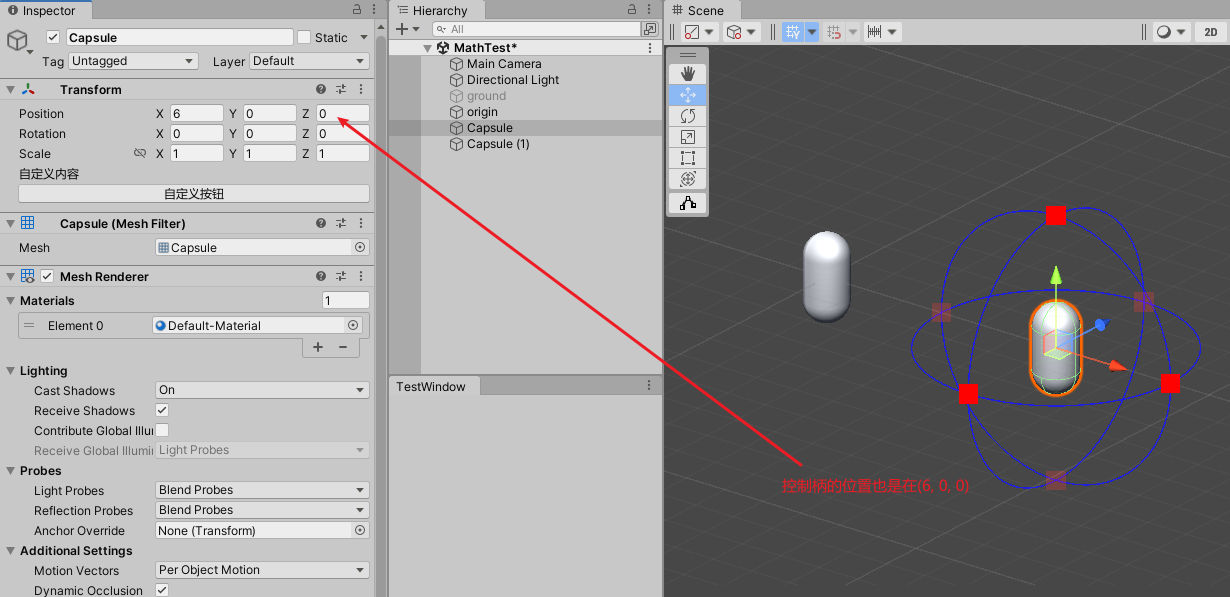Toggle 2D view mode button
Screen dimensions: 1230x597
coord(1210,32)
